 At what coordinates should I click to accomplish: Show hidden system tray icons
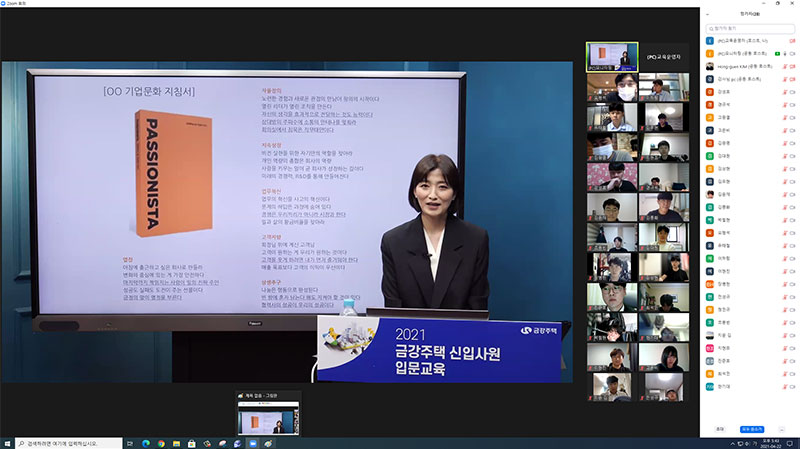732,443
